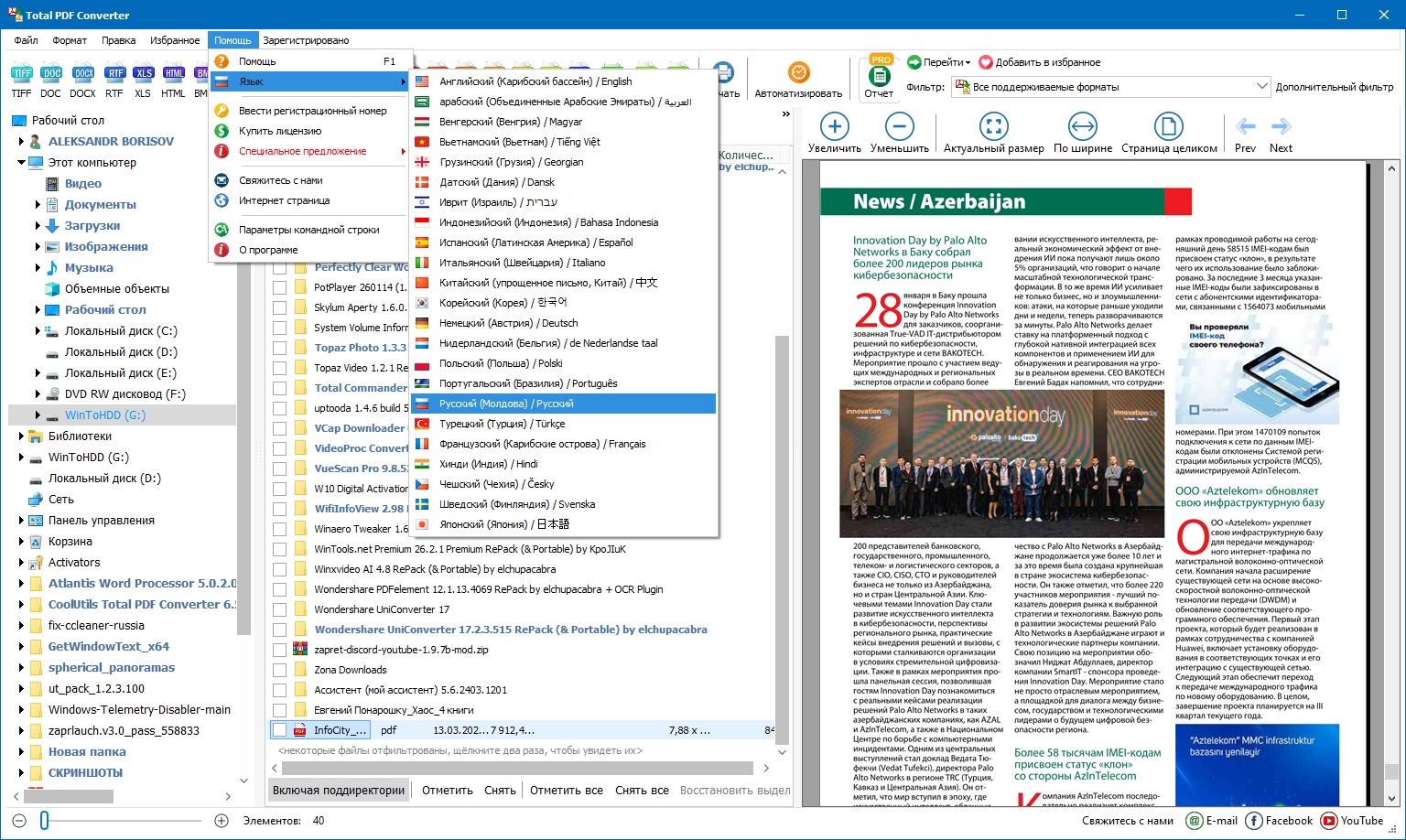Convert to RTF format icon
The image size is (1406, 840).
(114, 74)
